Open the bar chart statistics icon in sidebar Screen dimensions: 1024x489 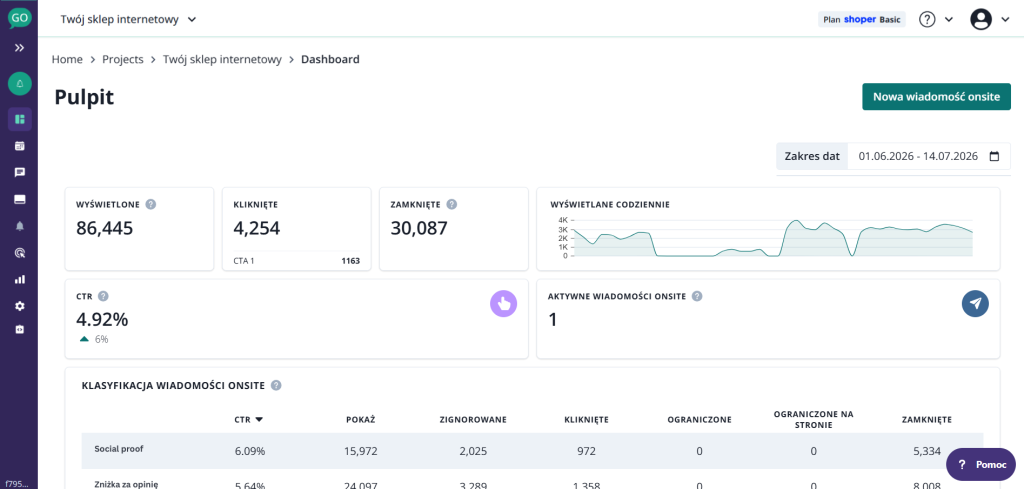20,279
